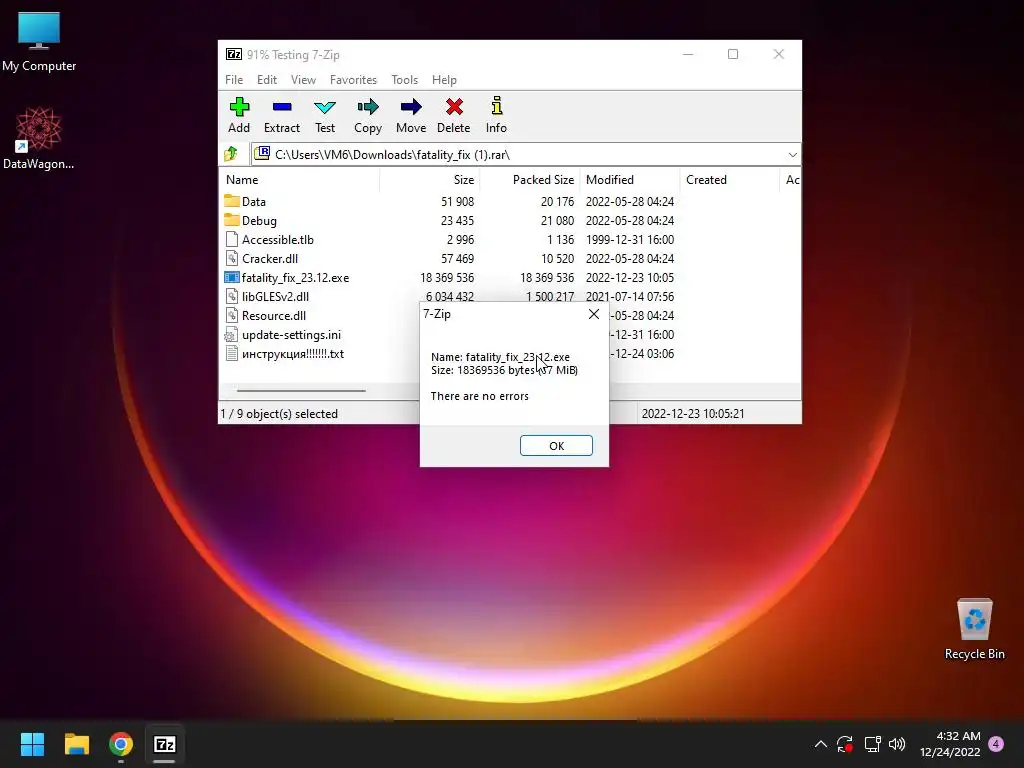
Task: Show hidden system tray icons
Action: (821, 744)
